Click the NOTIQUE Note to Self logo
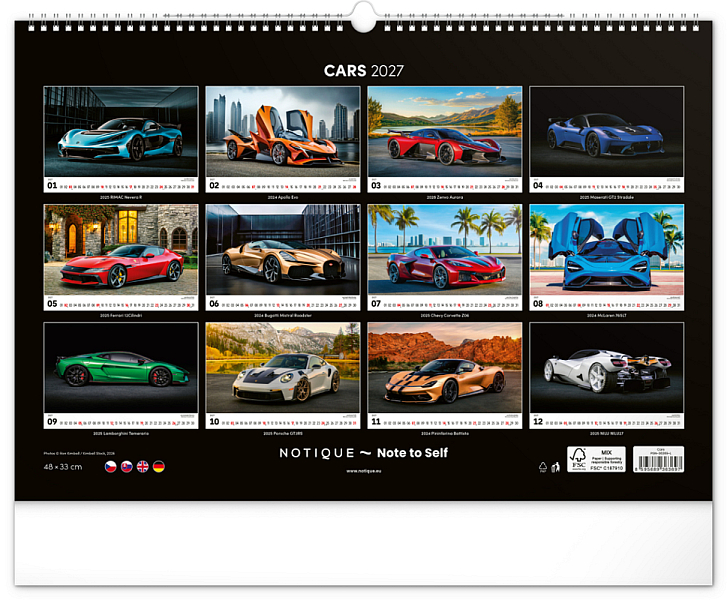 click(364, 453)
